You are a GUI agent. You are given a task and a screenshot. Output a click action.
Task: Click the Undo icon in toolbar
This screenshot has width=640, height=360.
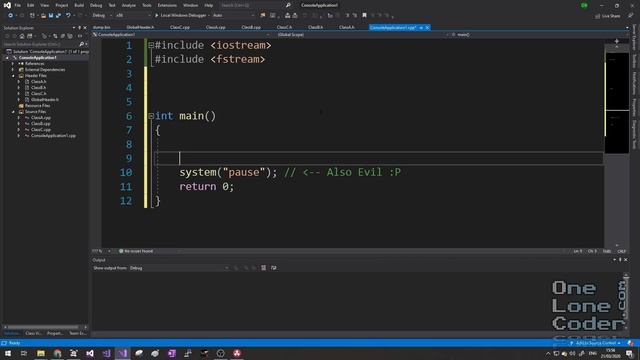point(68,16)
